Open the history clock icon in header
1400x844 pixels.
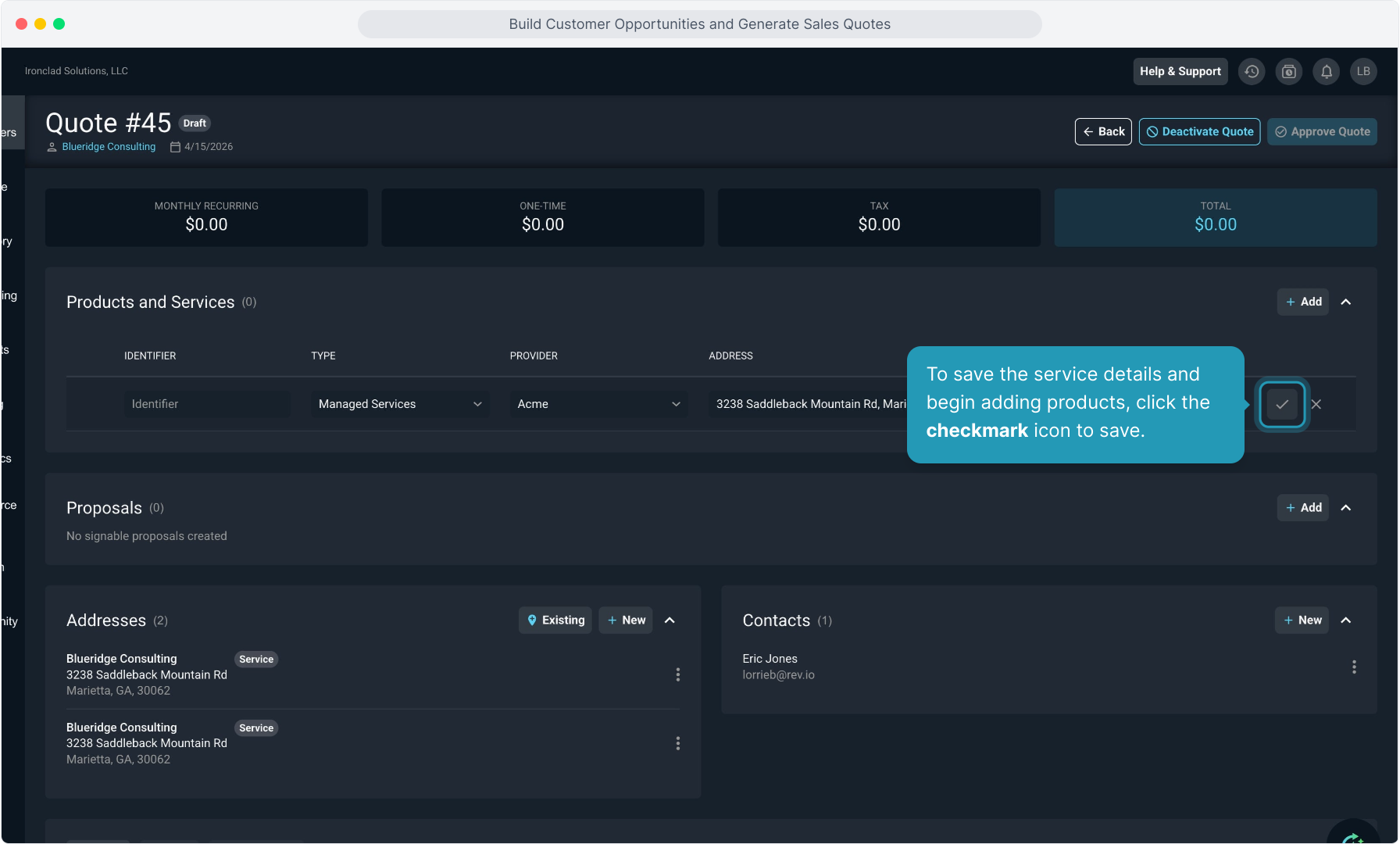[1252, 71]
